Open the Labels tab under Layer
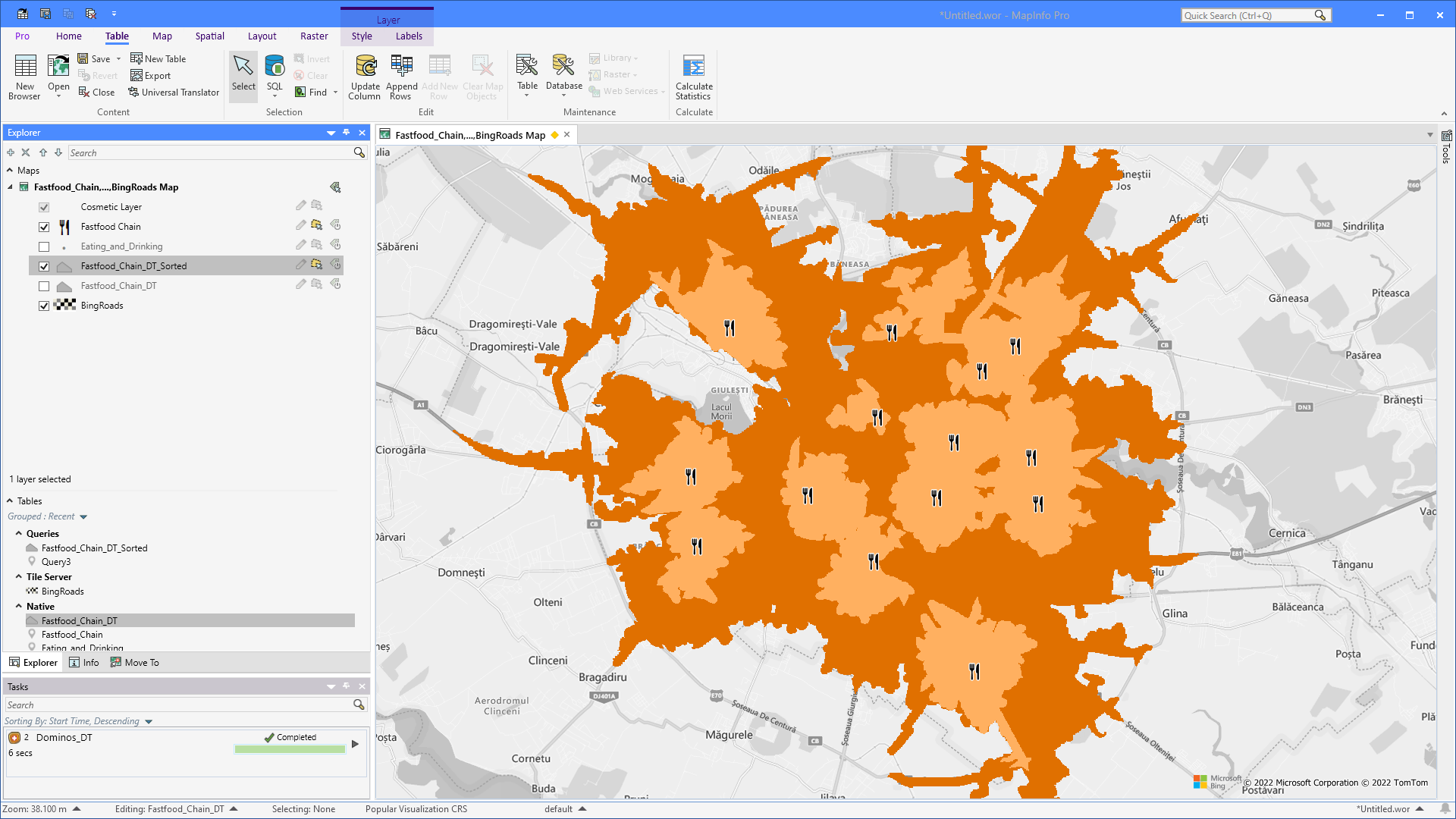1456x819 pixels. coord(409,36)
